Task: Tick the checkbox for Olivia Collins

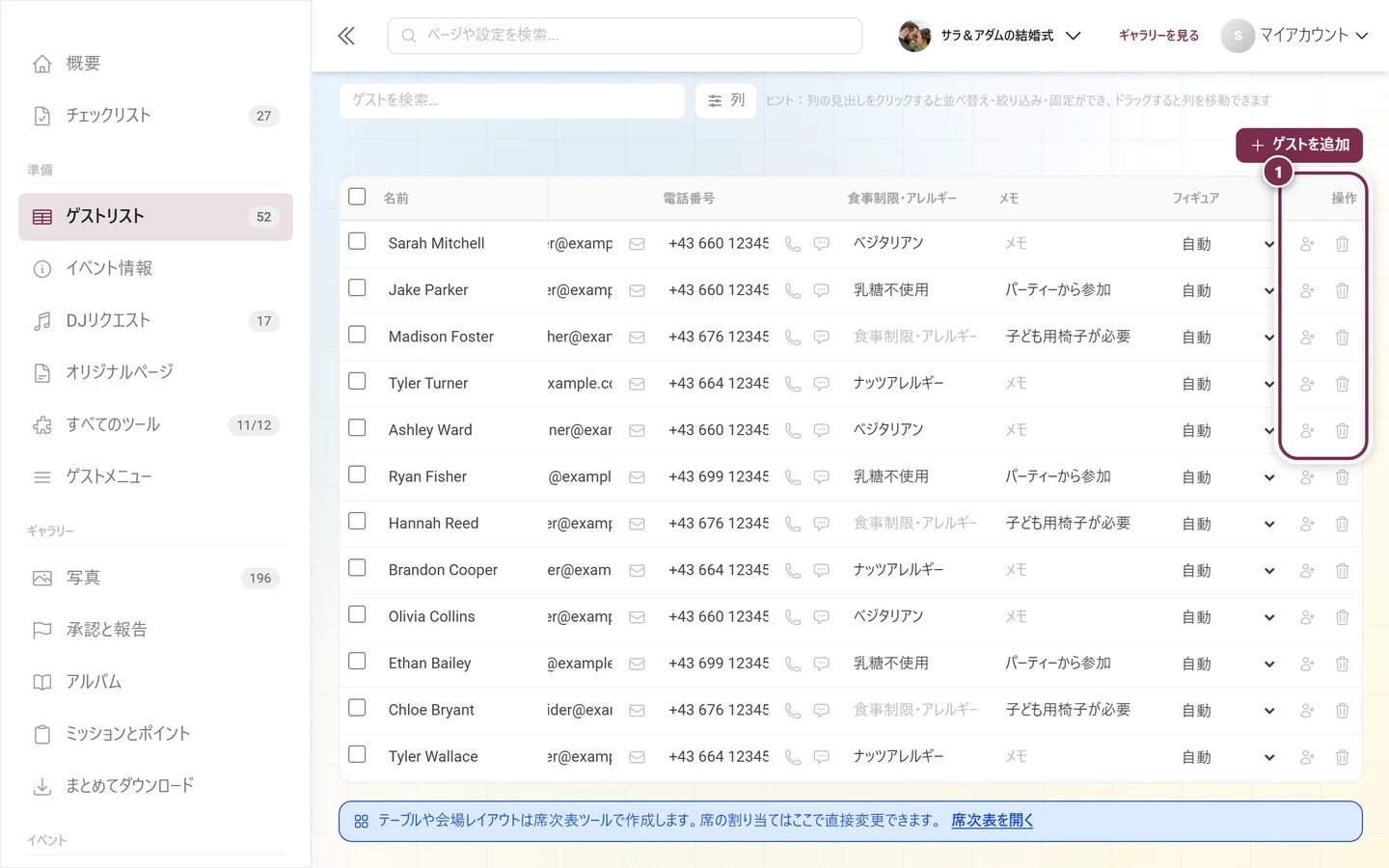Action: [x=357, y=614]
